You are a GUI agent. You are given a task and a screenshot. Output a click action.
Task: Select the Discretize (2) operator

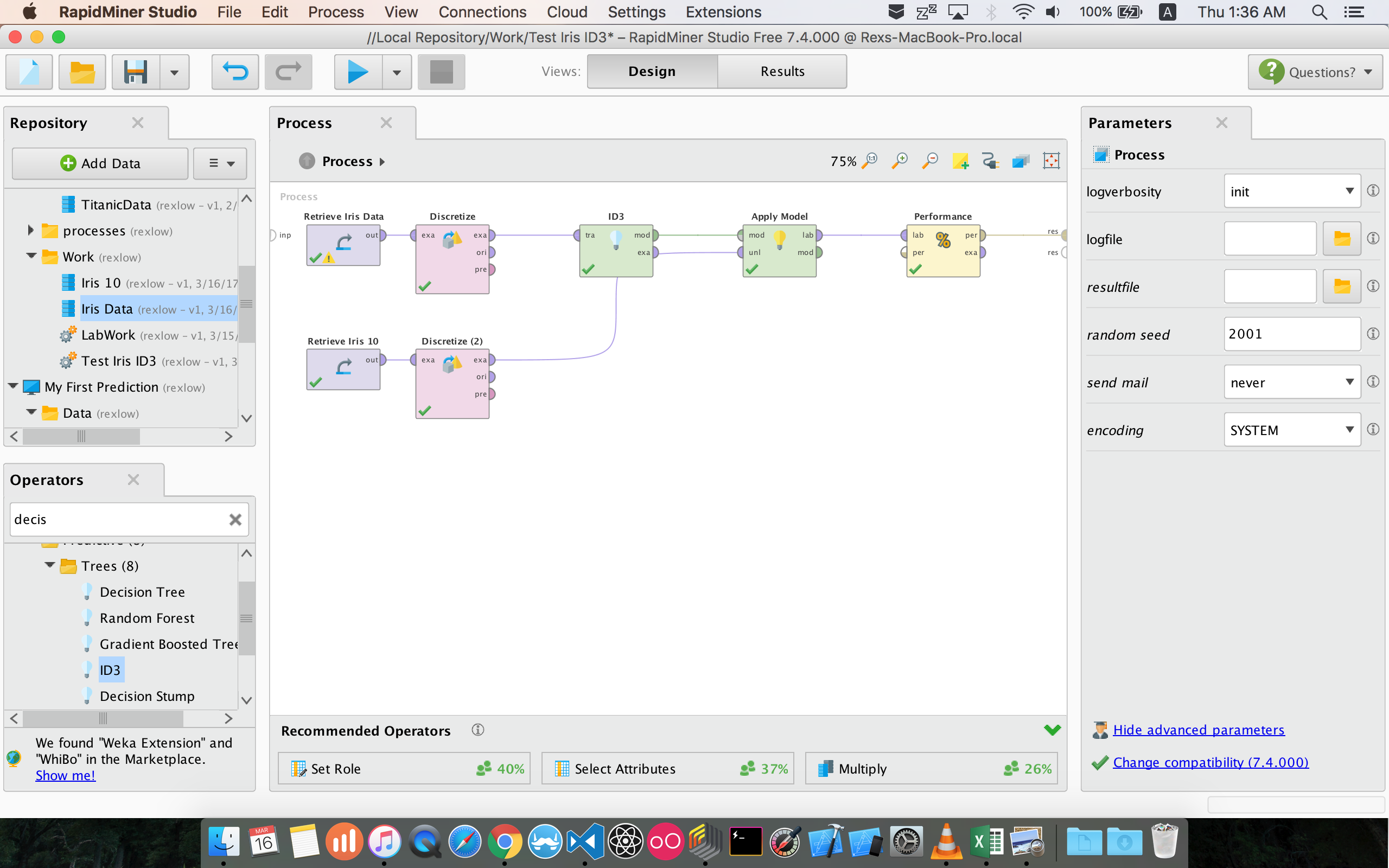[x=453, y=384]
